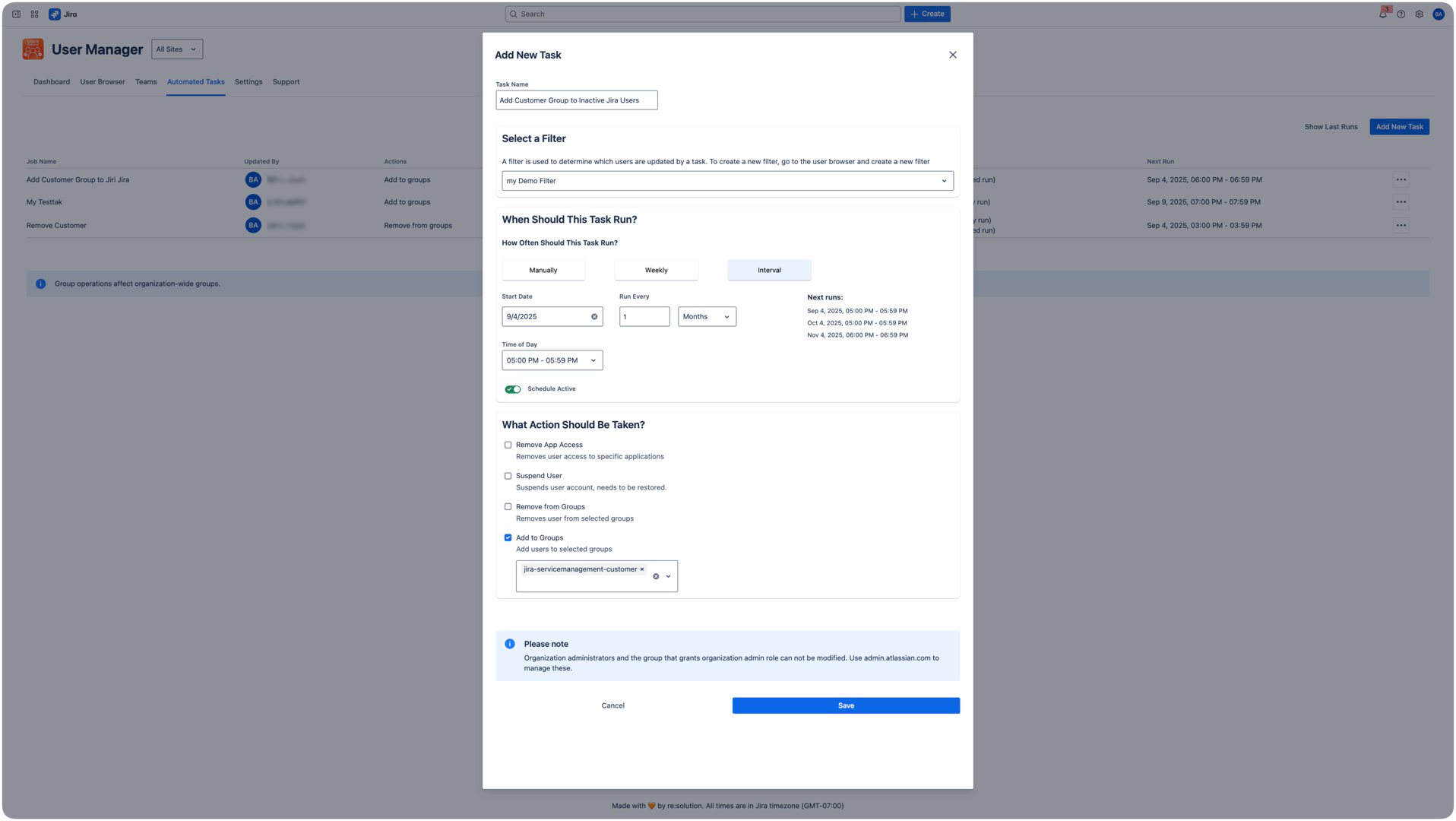Open the notifications bell with 3 alerts

[x=1382, y=14]
